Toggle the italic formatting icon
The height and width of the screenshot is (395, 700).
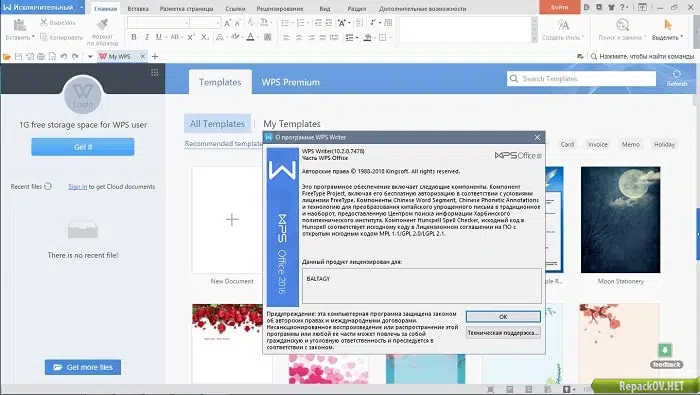coord(146,37)
